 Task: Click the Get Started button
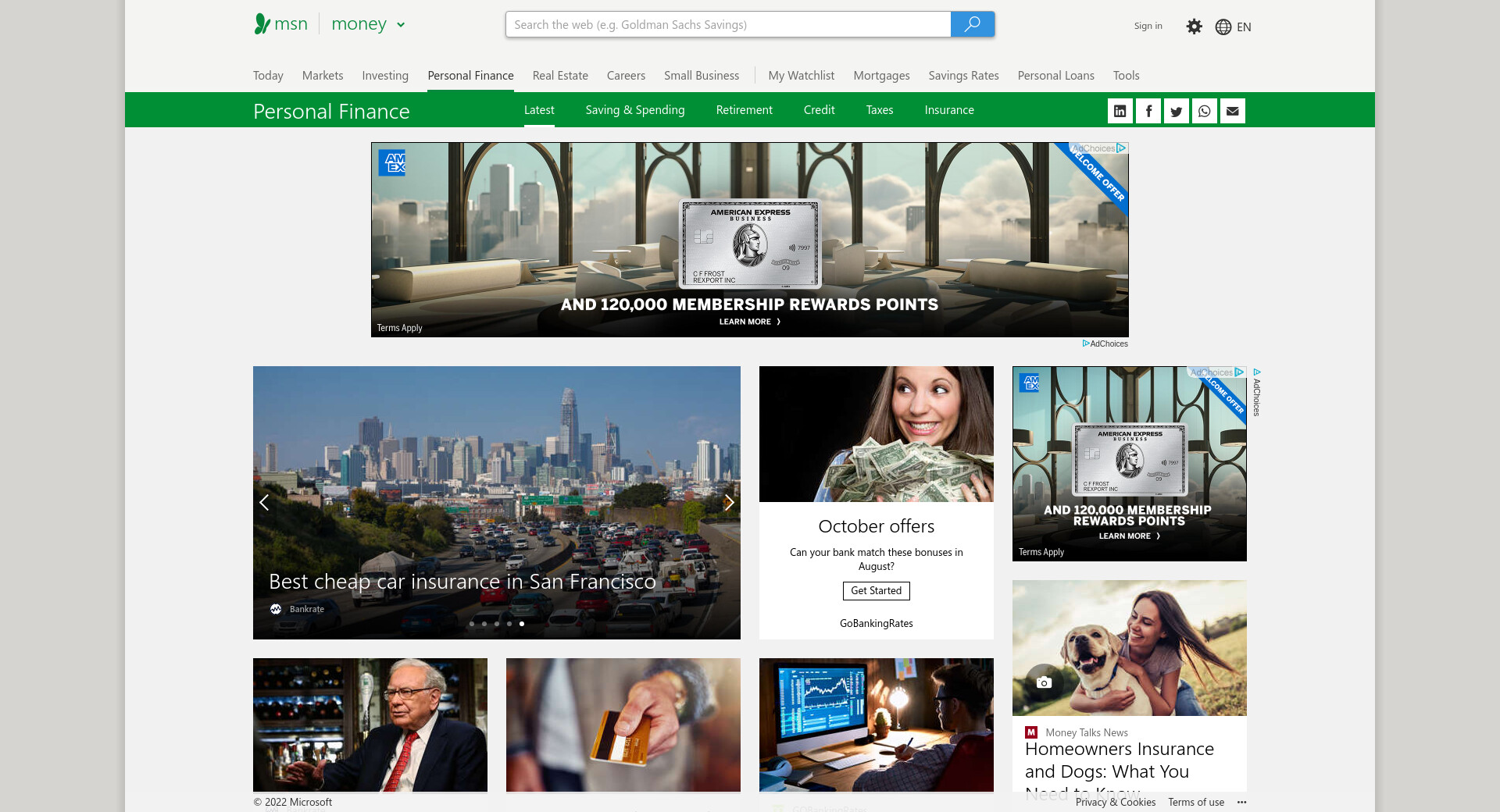[x=876, y=591]
